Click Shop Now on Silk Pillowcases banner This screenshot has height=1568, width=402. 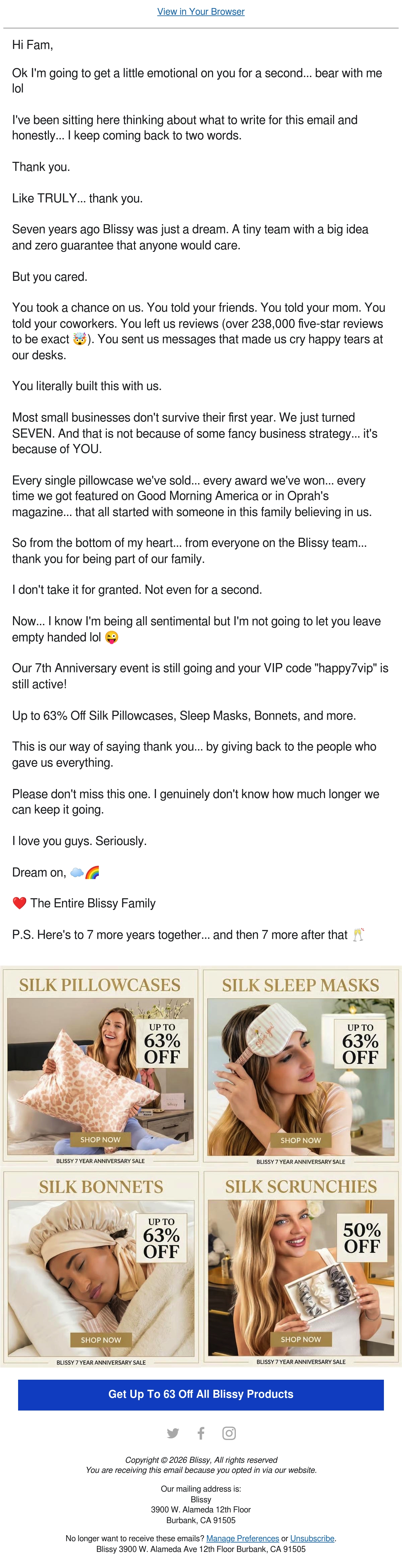click(x=100, y=1139)
